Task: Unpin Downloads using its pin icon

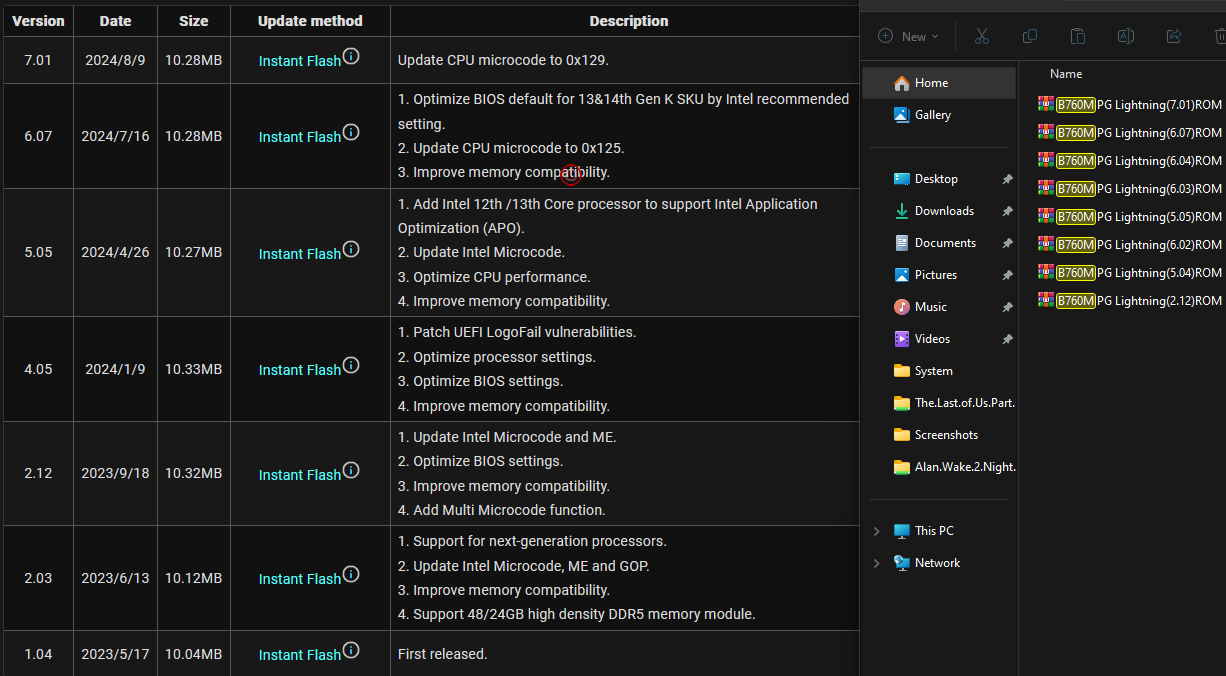Action: point(1007,211)
